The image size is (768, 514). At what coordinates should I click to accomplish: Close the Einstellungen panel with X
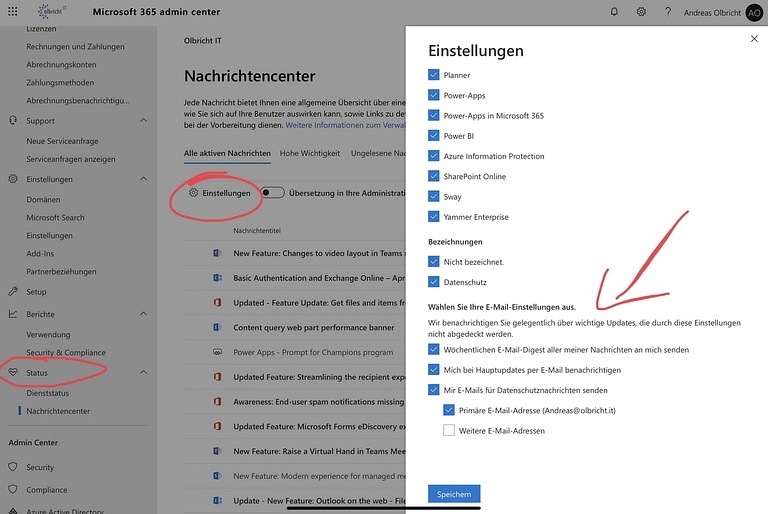[754, 39]
